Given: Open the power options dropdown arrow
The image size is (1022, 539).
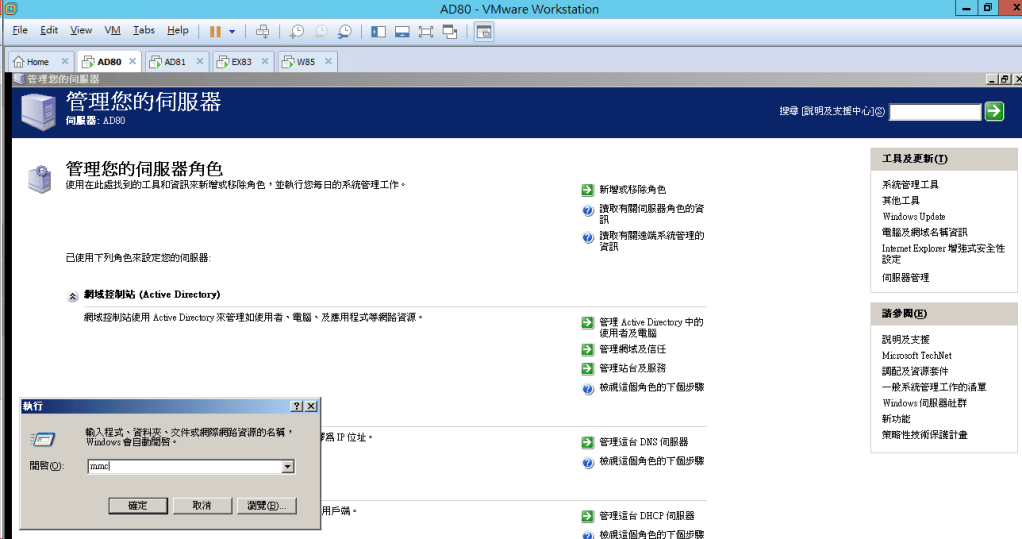Looking at the screenshot, I should [232, 31].
